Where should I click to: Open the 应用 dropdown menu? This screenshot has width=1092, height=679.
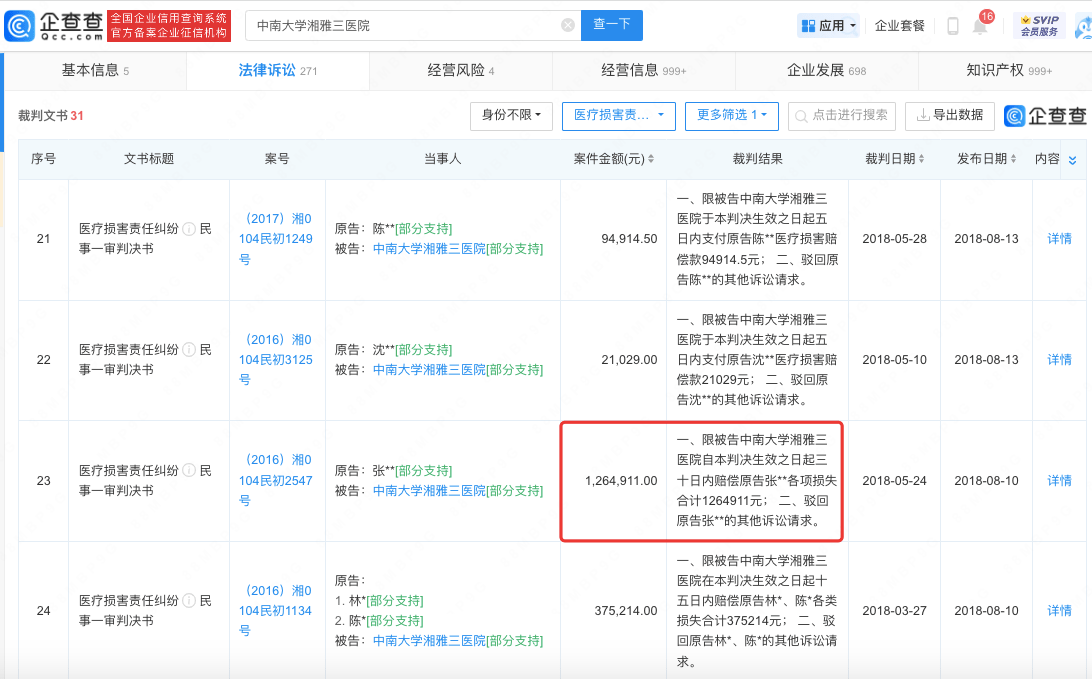(828, 26)
